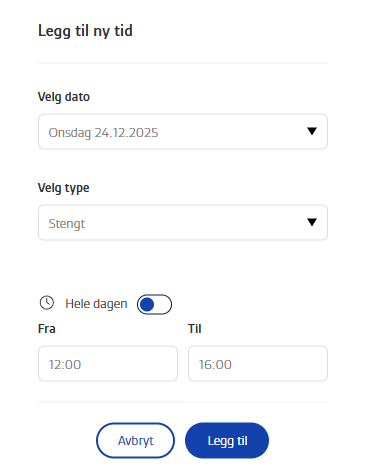
Task: Click the Til time field showing 16:00
Action: (258, 364)
